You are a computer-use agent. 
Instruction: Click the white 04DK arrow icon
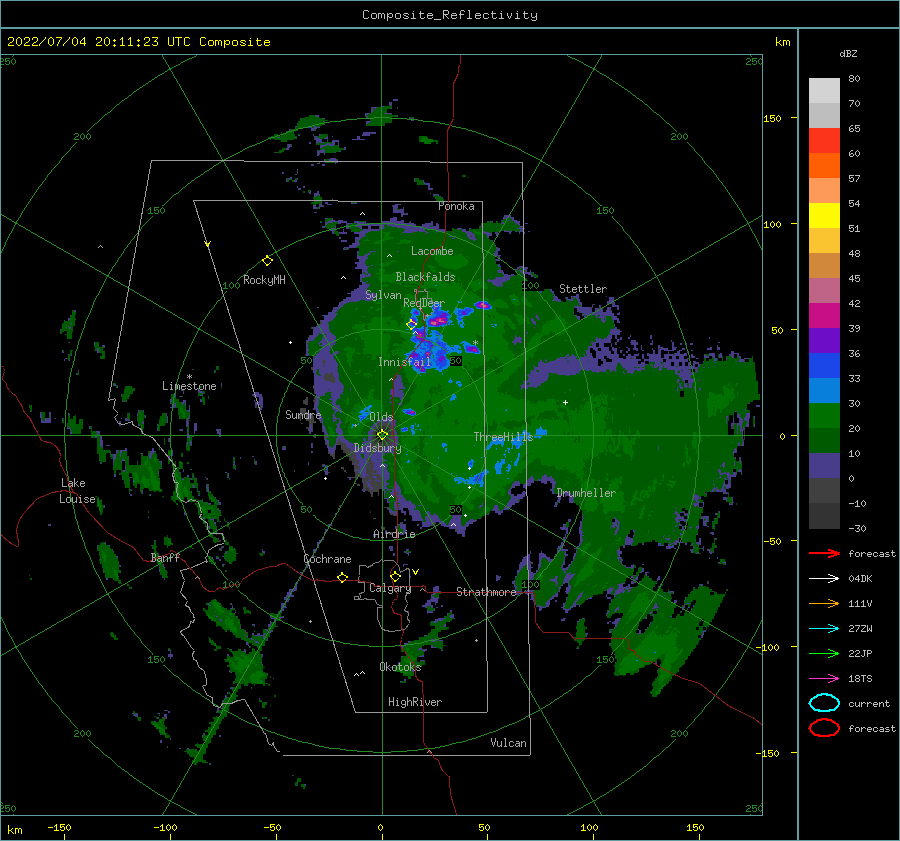click(x=824, y=578)
